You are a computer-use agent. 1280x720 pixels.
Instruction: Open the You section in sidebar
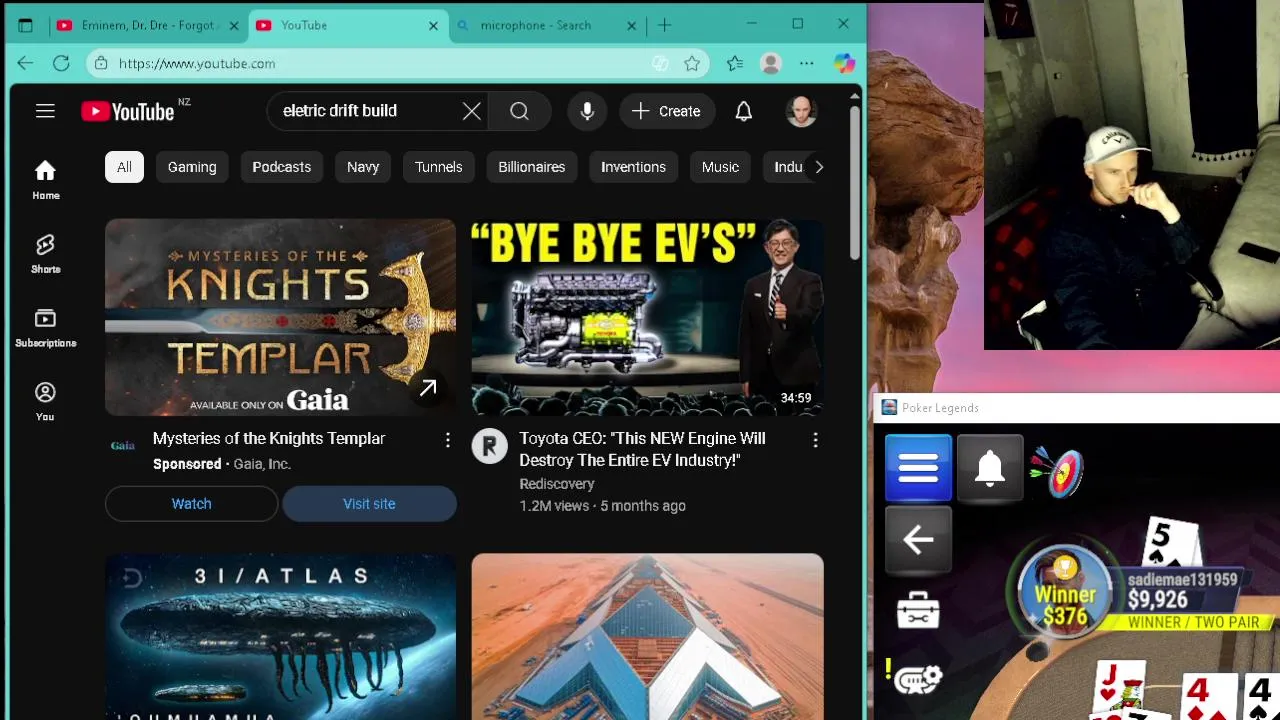45,402
